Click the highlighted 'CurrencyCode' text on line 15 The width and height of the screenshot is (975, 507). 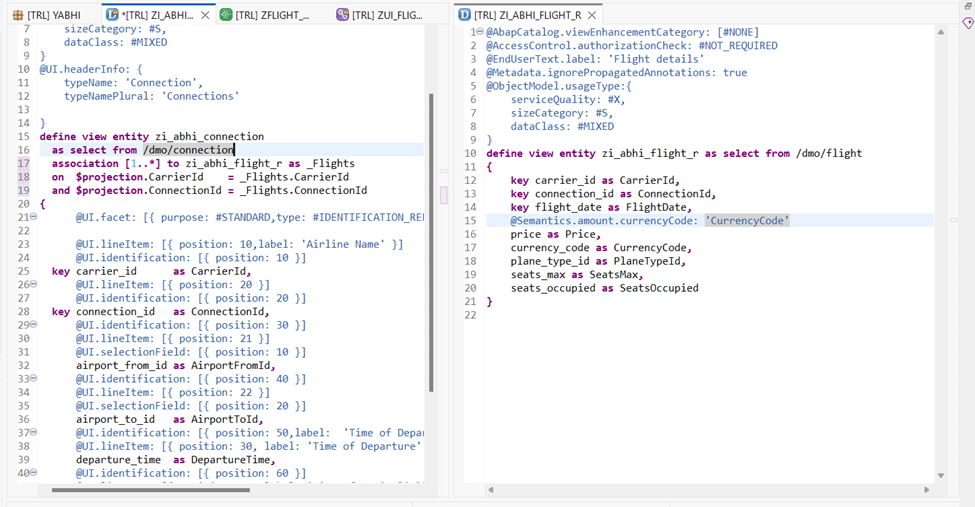pos(747,220)
